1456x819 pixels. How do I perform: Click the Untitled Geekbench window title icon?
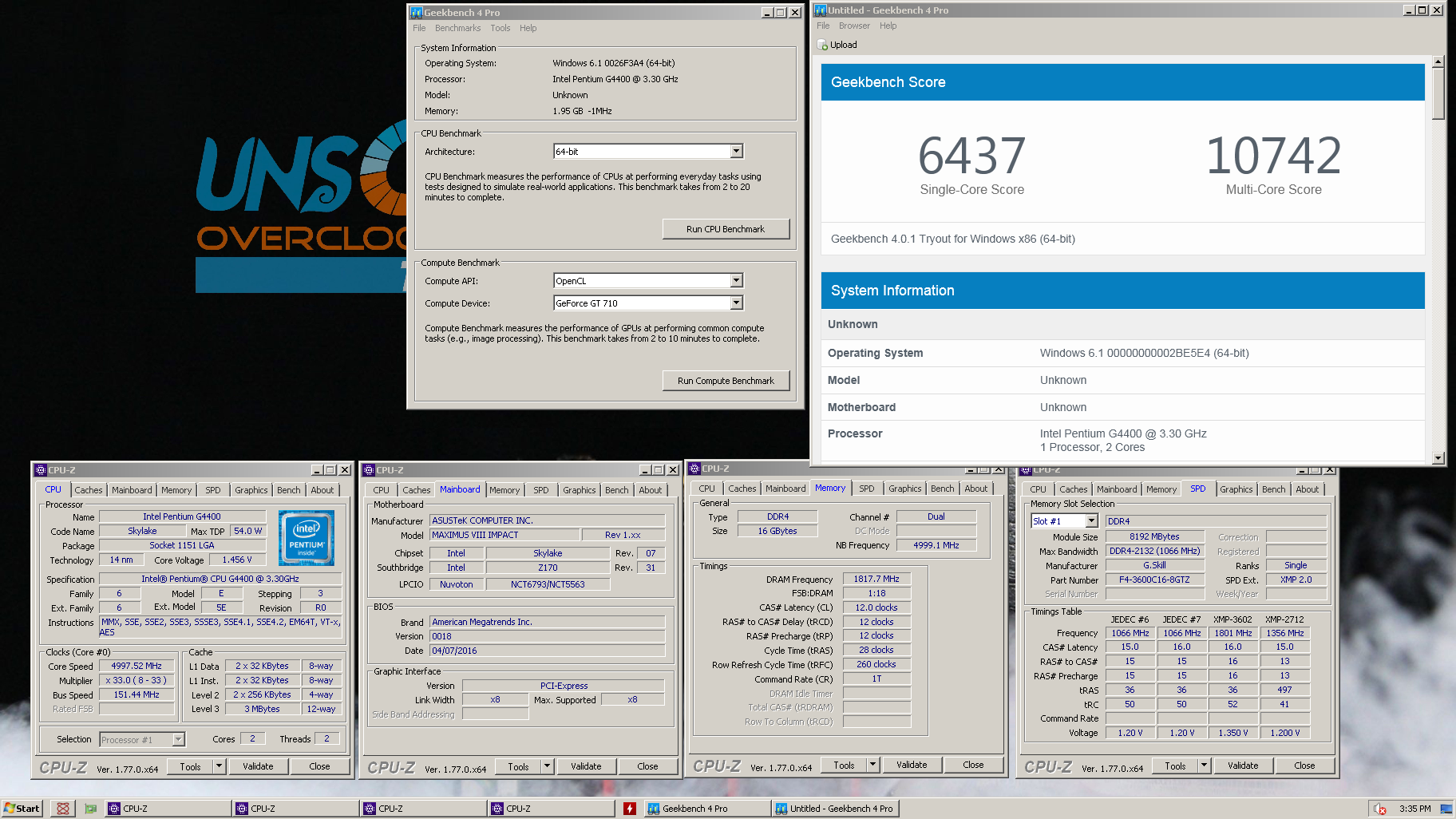coord(820,10)
